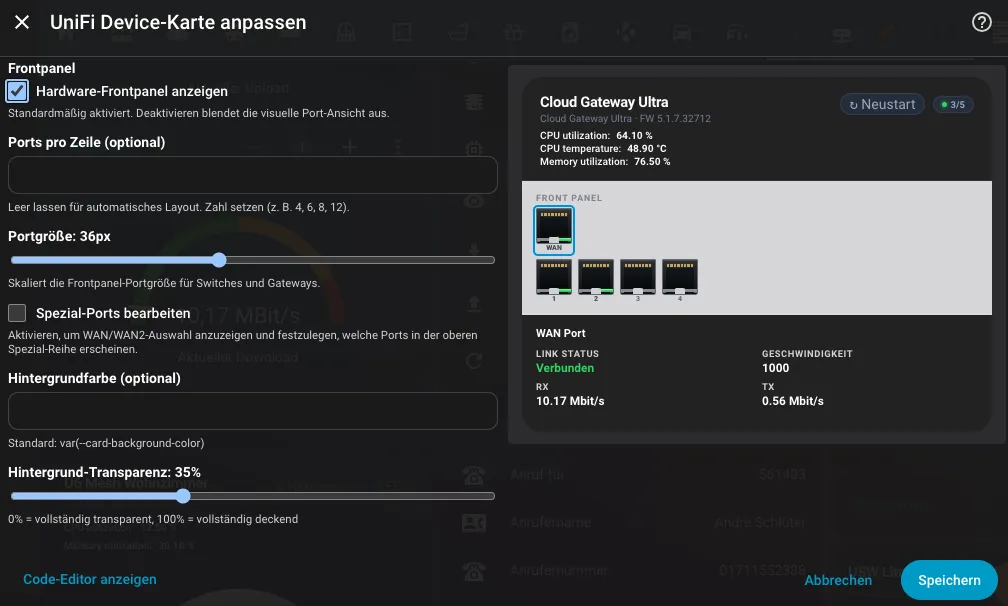
Task: Click Neustart button on Cloud Gateway card
Action: 882,104
